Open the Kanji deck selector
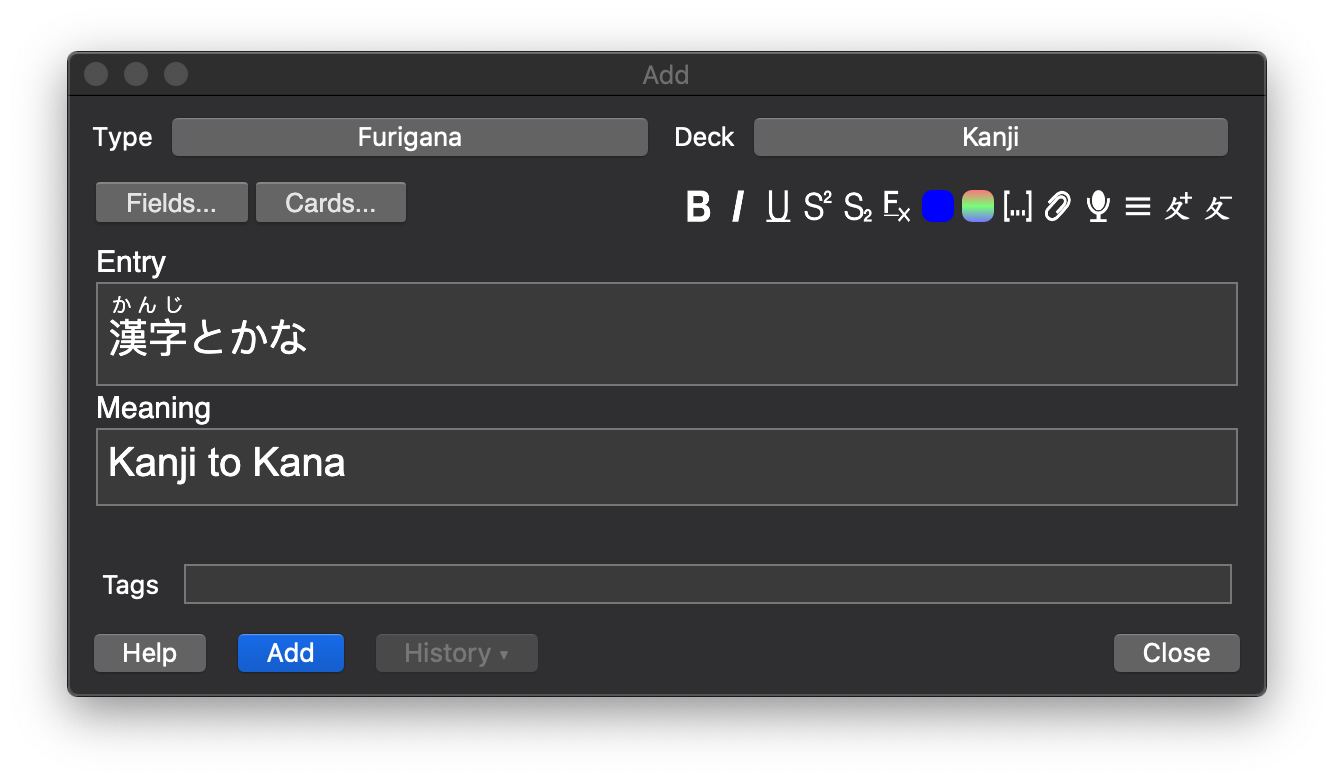 click(x=990, y=137)
